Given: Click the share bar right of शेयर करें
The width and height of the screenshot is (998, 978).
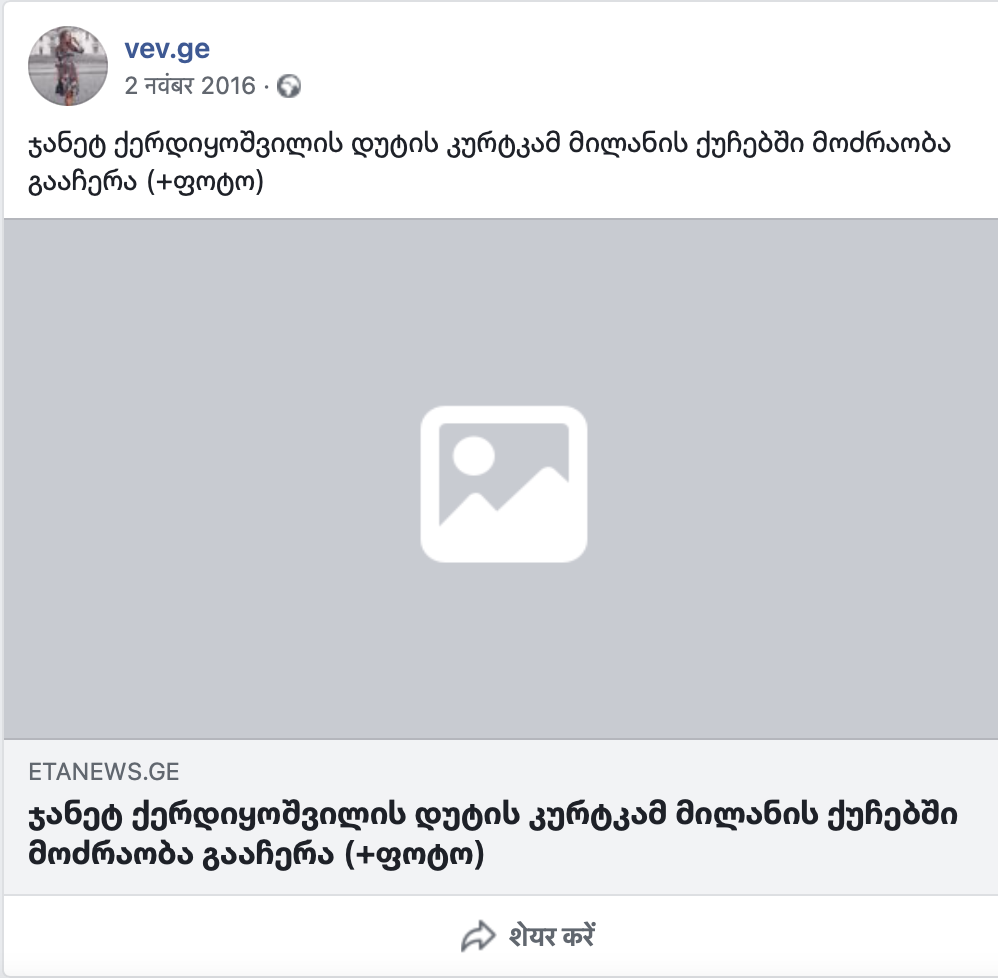Looking at the screenshot, I should pyautogui.click(x=796, y=936).
